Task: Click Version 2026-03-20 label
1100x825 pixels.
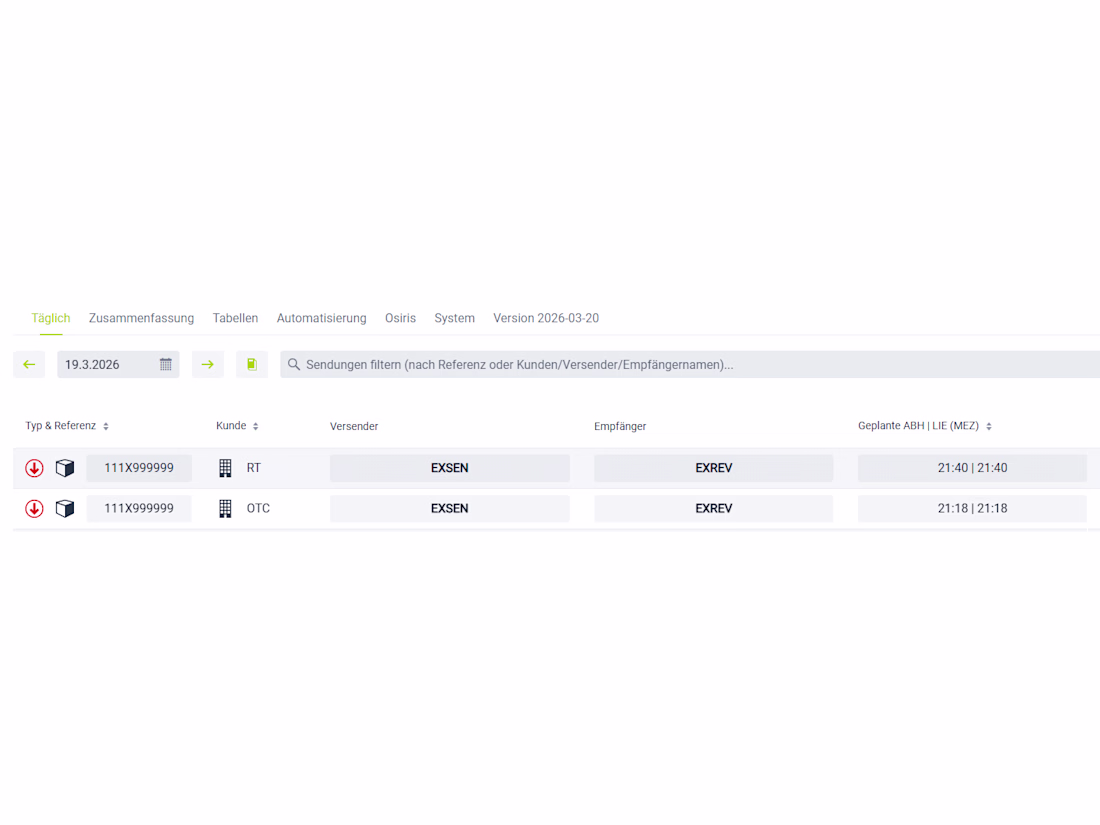Action: (546, 318)
